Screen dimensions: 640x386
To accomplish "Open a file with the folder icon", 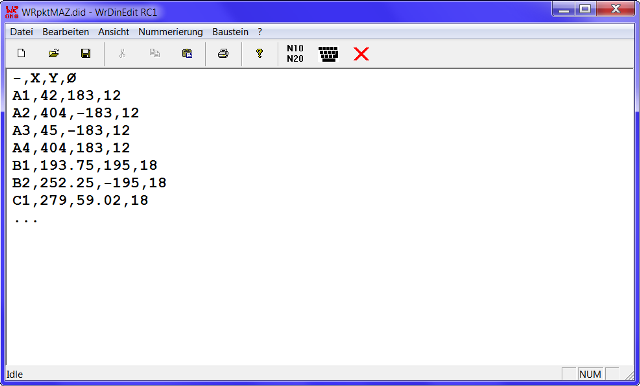I will (x=53, y=53).
